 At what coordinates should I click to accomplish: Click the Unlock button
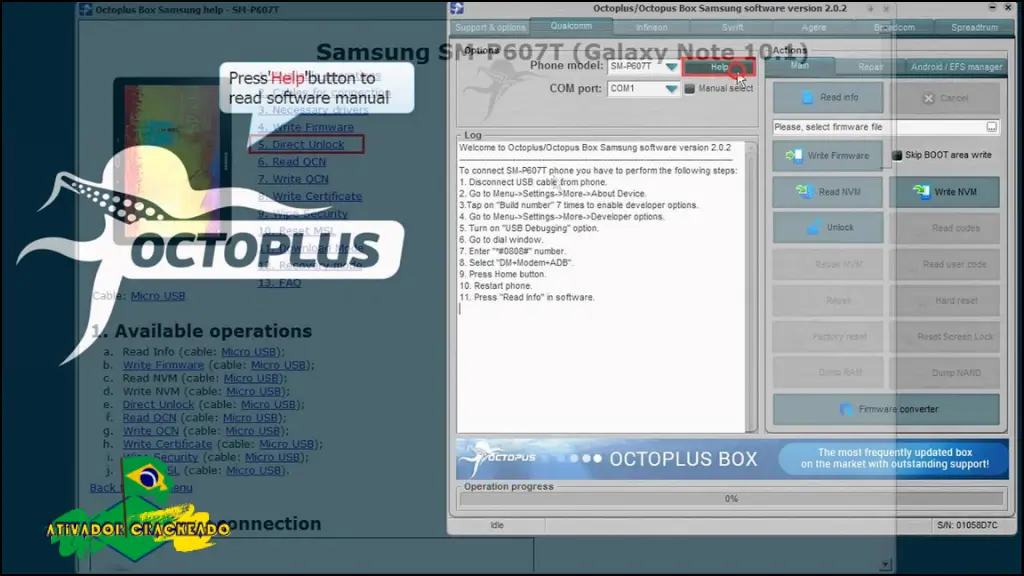coord(827,227)
